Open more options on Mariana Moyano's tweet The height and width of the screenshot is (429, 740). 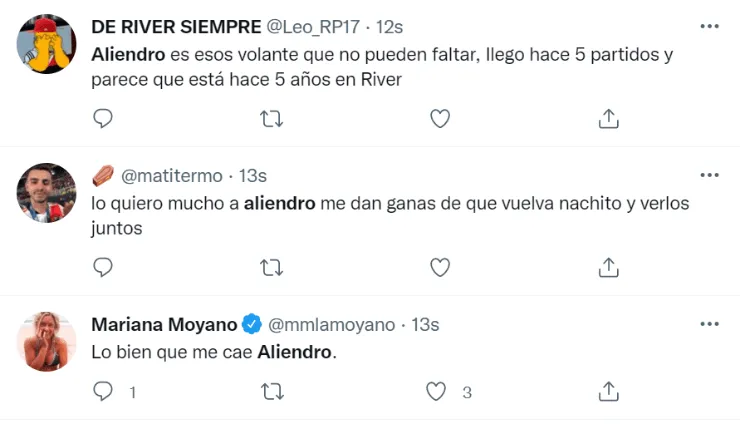click(710, 324)
